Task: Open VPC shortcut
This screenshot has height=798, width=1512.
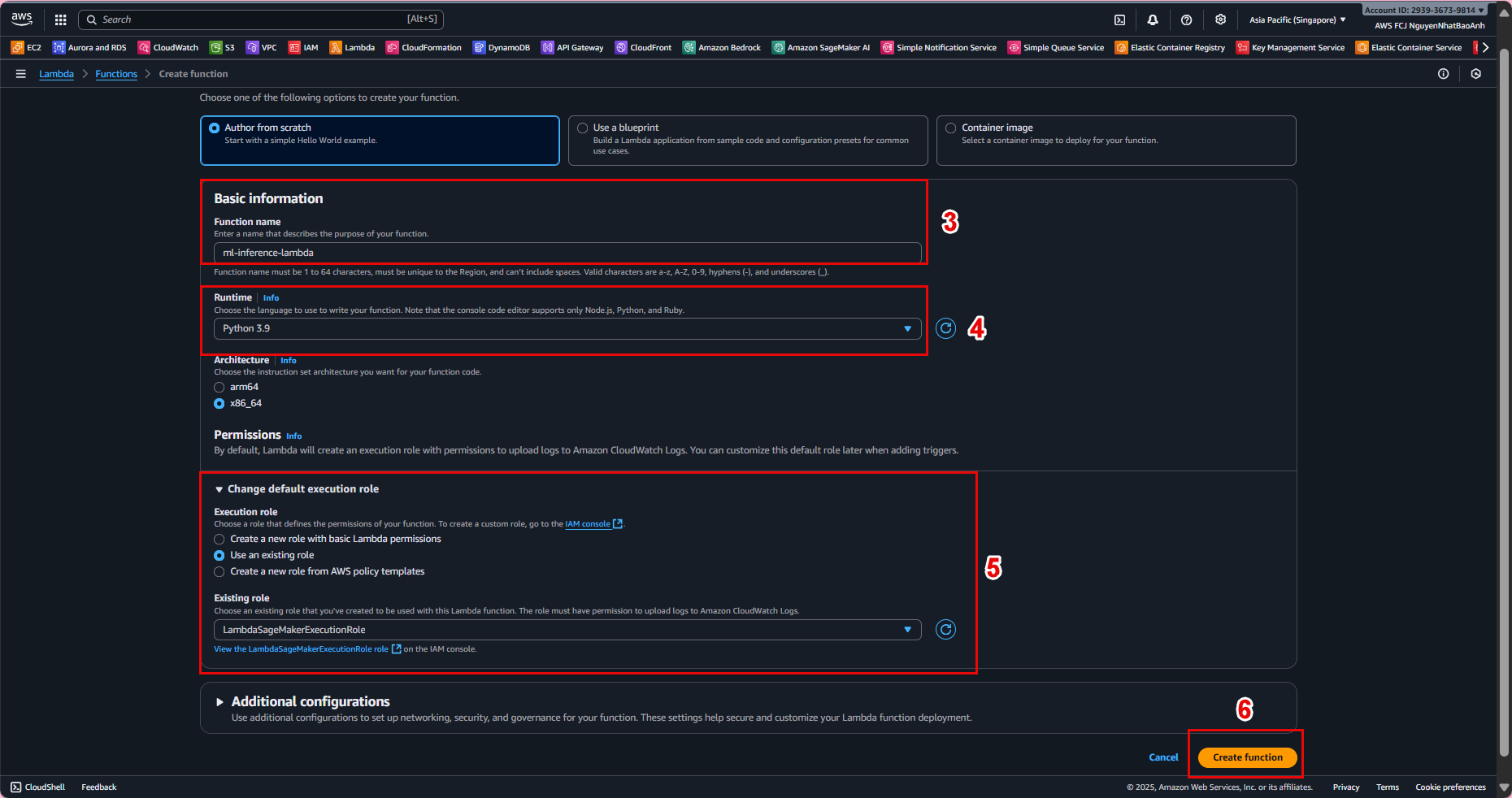Action: point(262,48)
